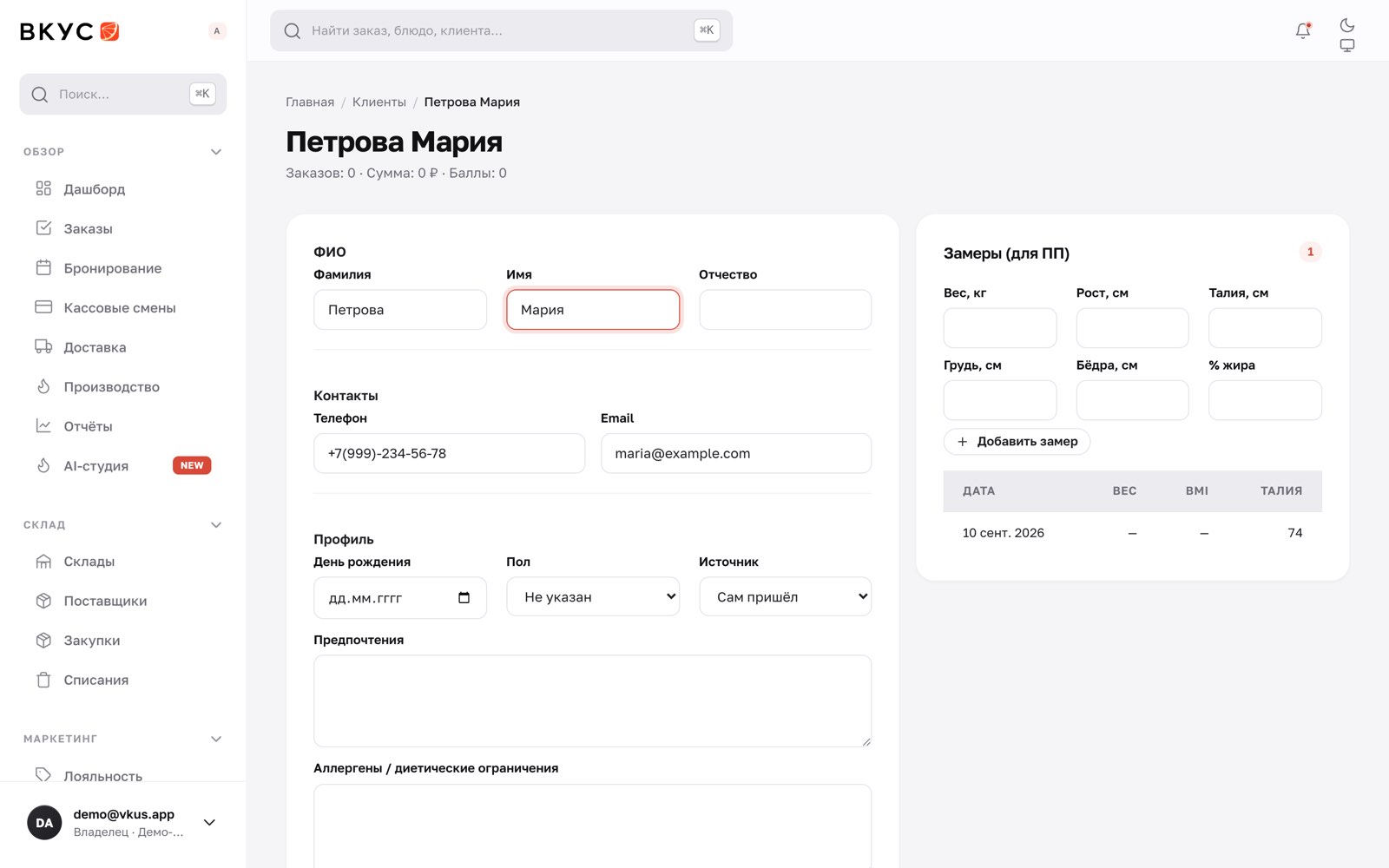This screenshot has width=1389, height=868.
Task: Collapse the МАРКЕТИНГ sidebar section
Action: [x=216, y=740]
